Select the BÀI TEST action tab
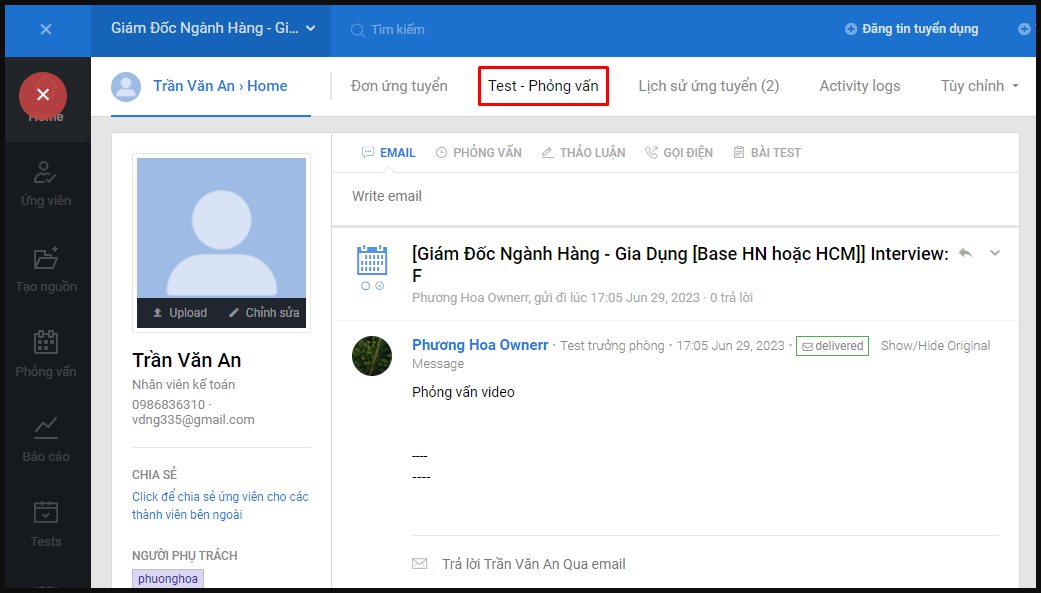This screenshot has height=593, width=1041. [767, 153]
